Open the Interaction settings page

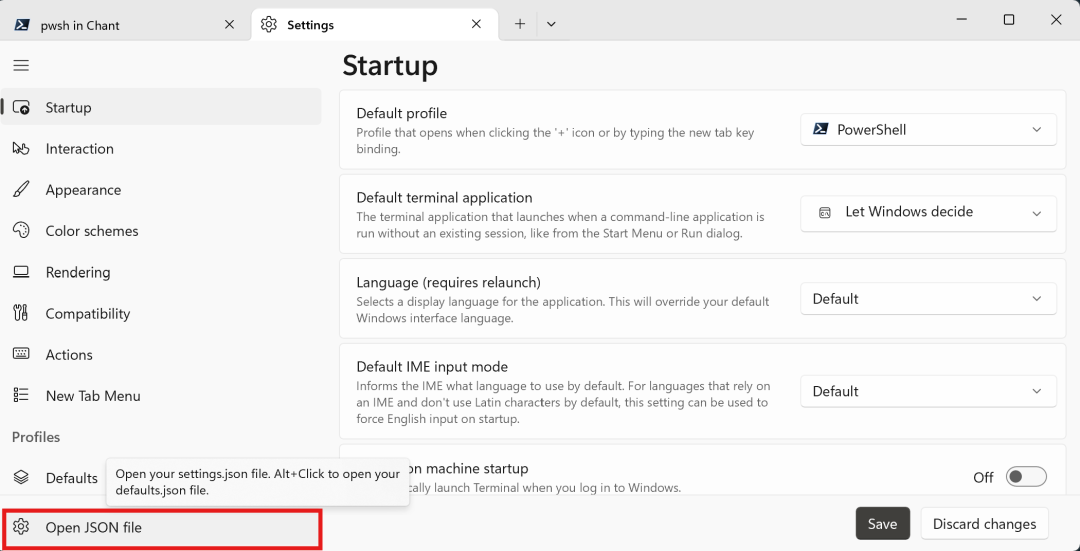click(x=79, y=149)
